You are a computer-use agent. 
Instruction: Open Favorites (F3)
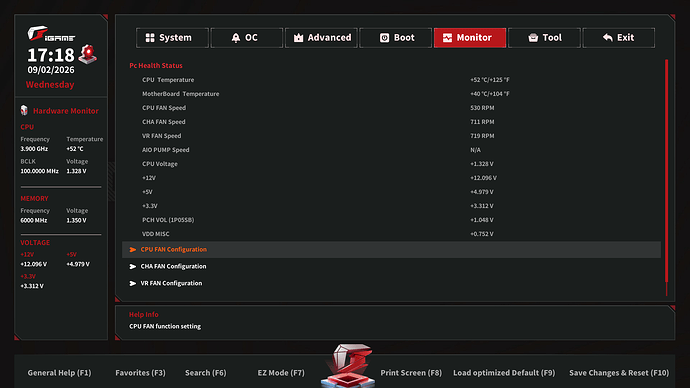pyautogui.click(x=140, y=373)
